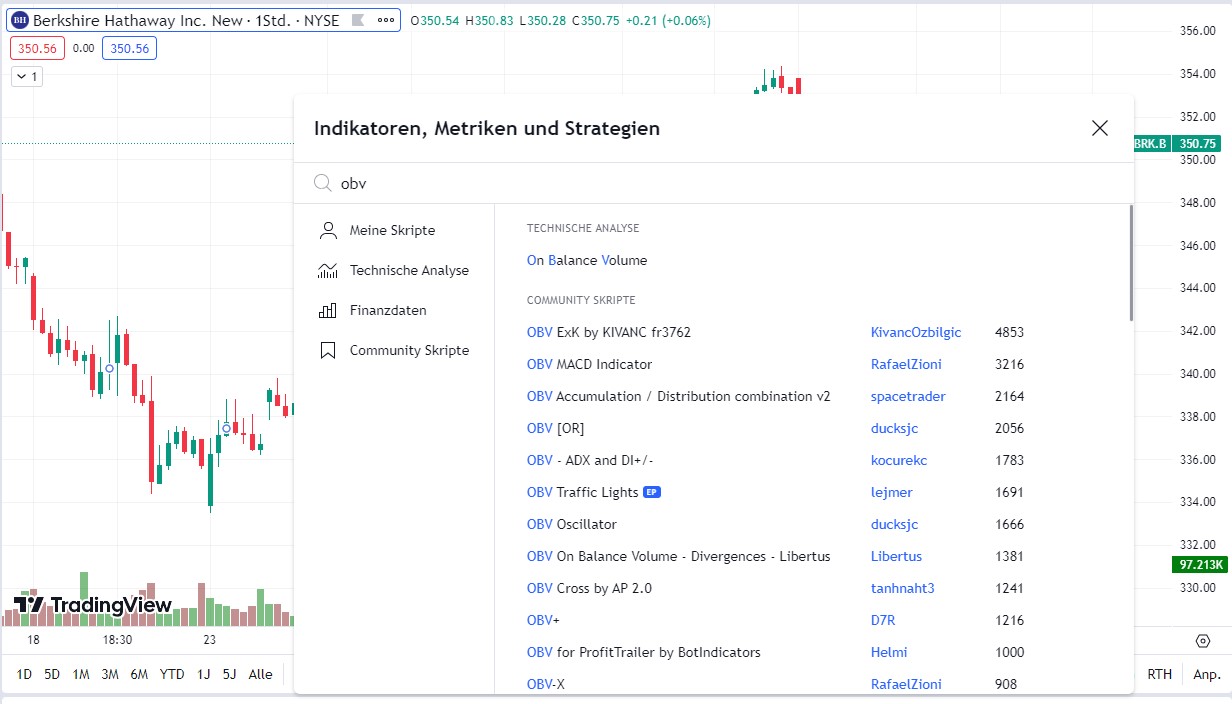1232x704 pixels.
Task: Open author KivancOzbilgic profile
Action: [x=916, y=332]
